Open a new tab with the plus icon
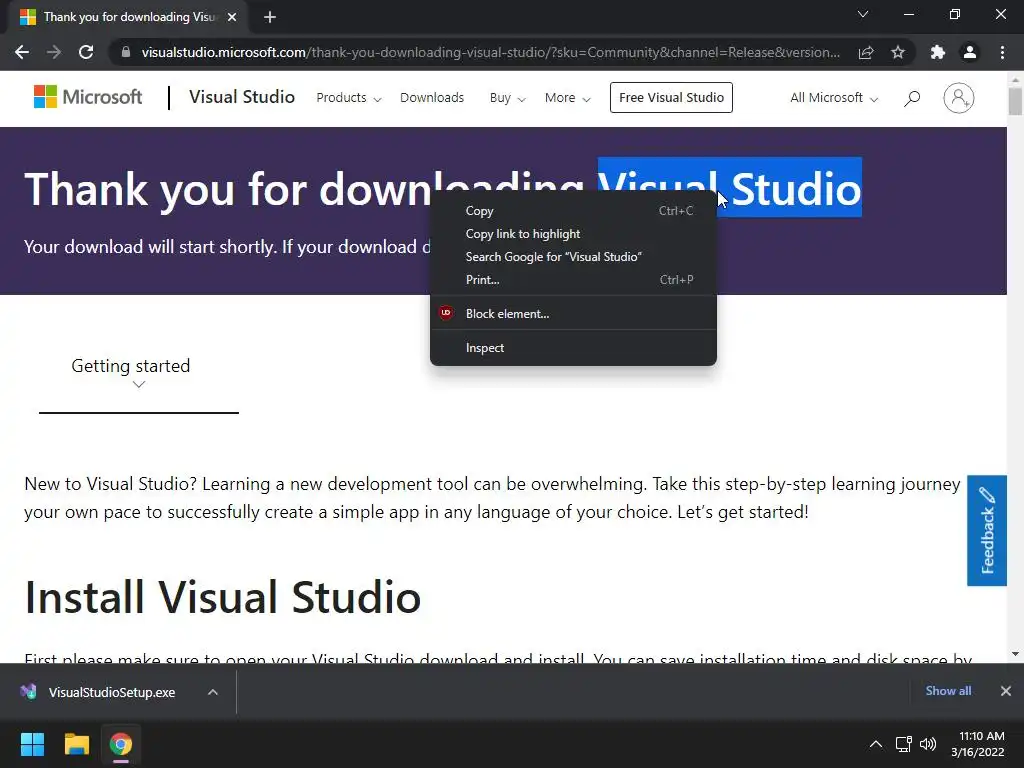Viewport: 1024px width, 768px height. (x=270, y=17)
